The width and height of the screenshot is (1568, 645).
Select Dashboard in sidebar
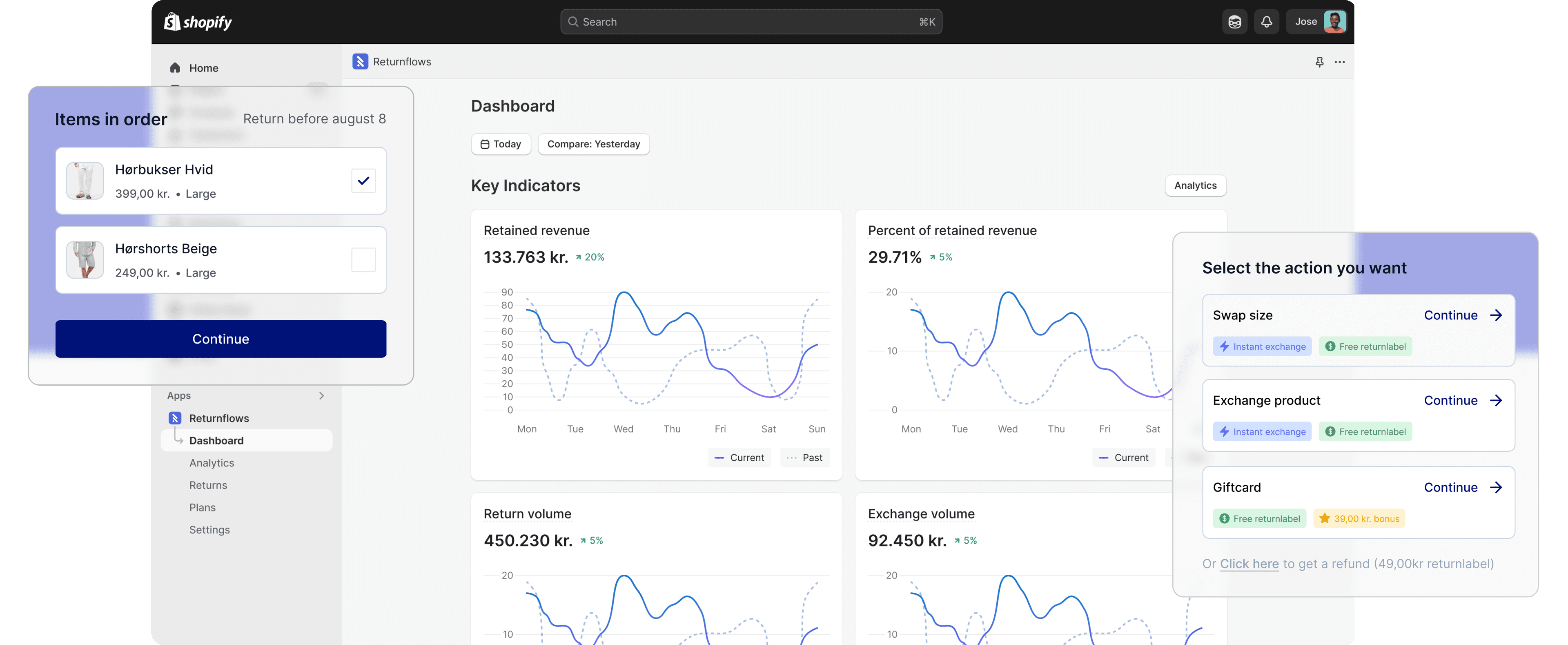(246, 440)
